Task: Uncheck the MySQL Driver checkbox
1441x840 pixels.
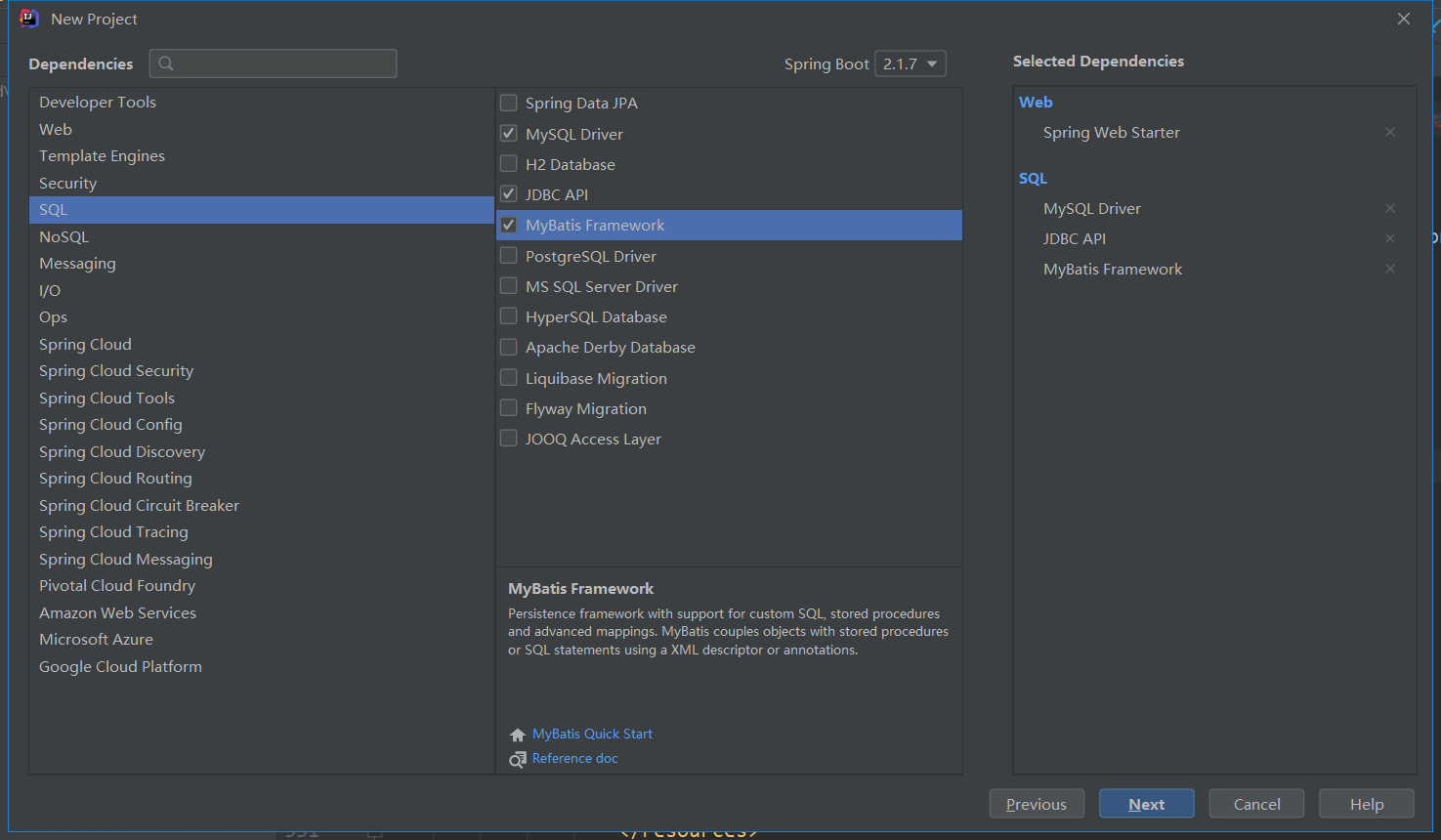Action: [x=509, y=133]
